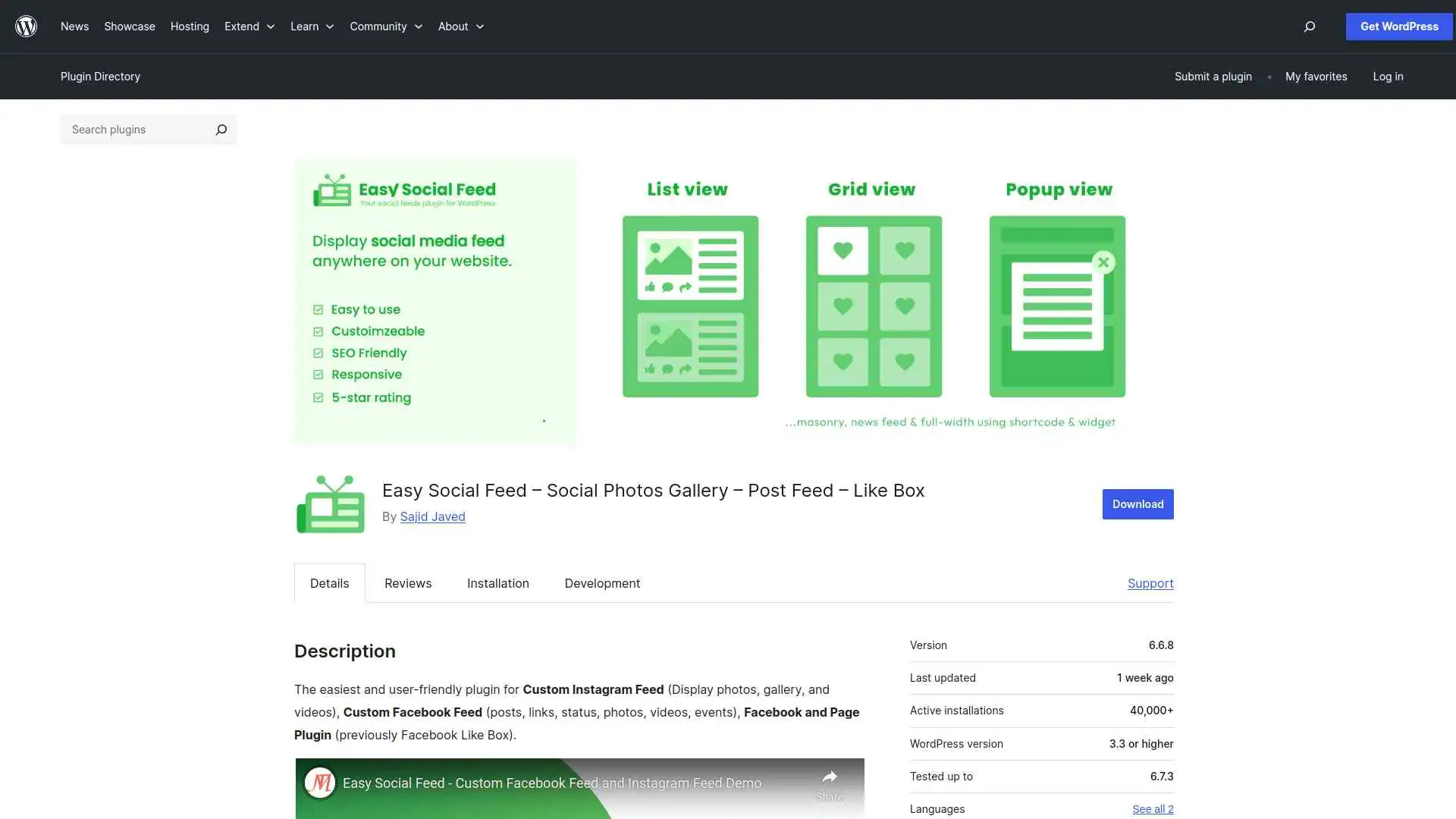The height and width of the screenshot is (819, 1456).
Task: Download the Easy Social Feed plugin
Action: click(x=1137, y=504)
